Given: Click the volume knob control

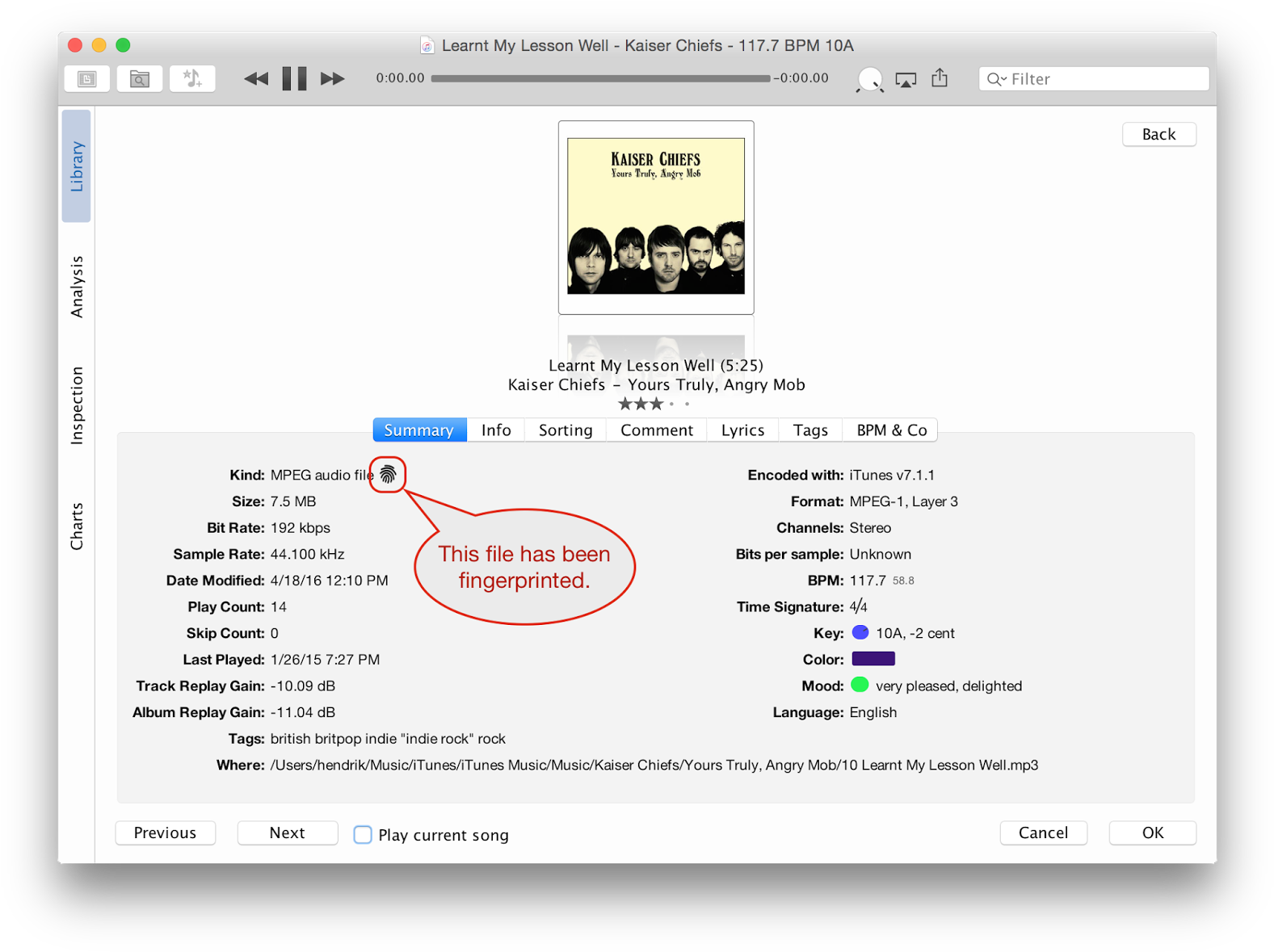Looking at the screenshot, I should pos(869,79).
